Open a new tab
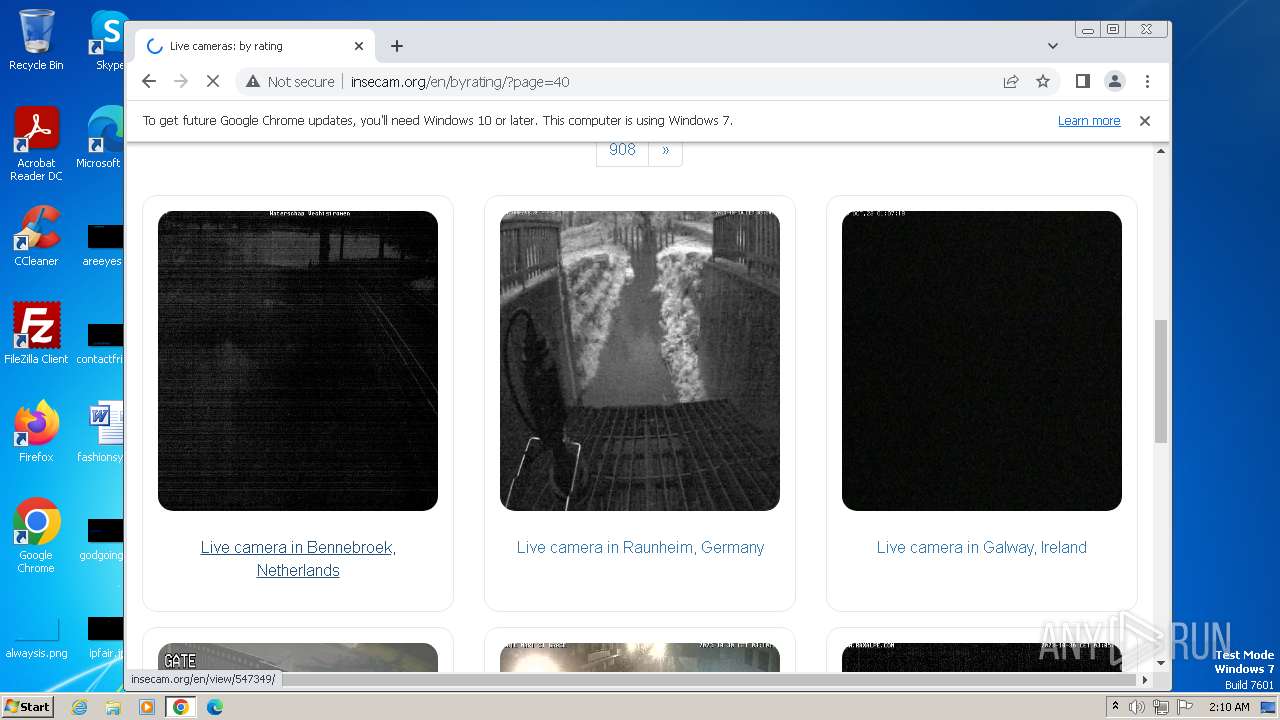Viewport: 1280px width, 720px height. [x=397, y=46]
